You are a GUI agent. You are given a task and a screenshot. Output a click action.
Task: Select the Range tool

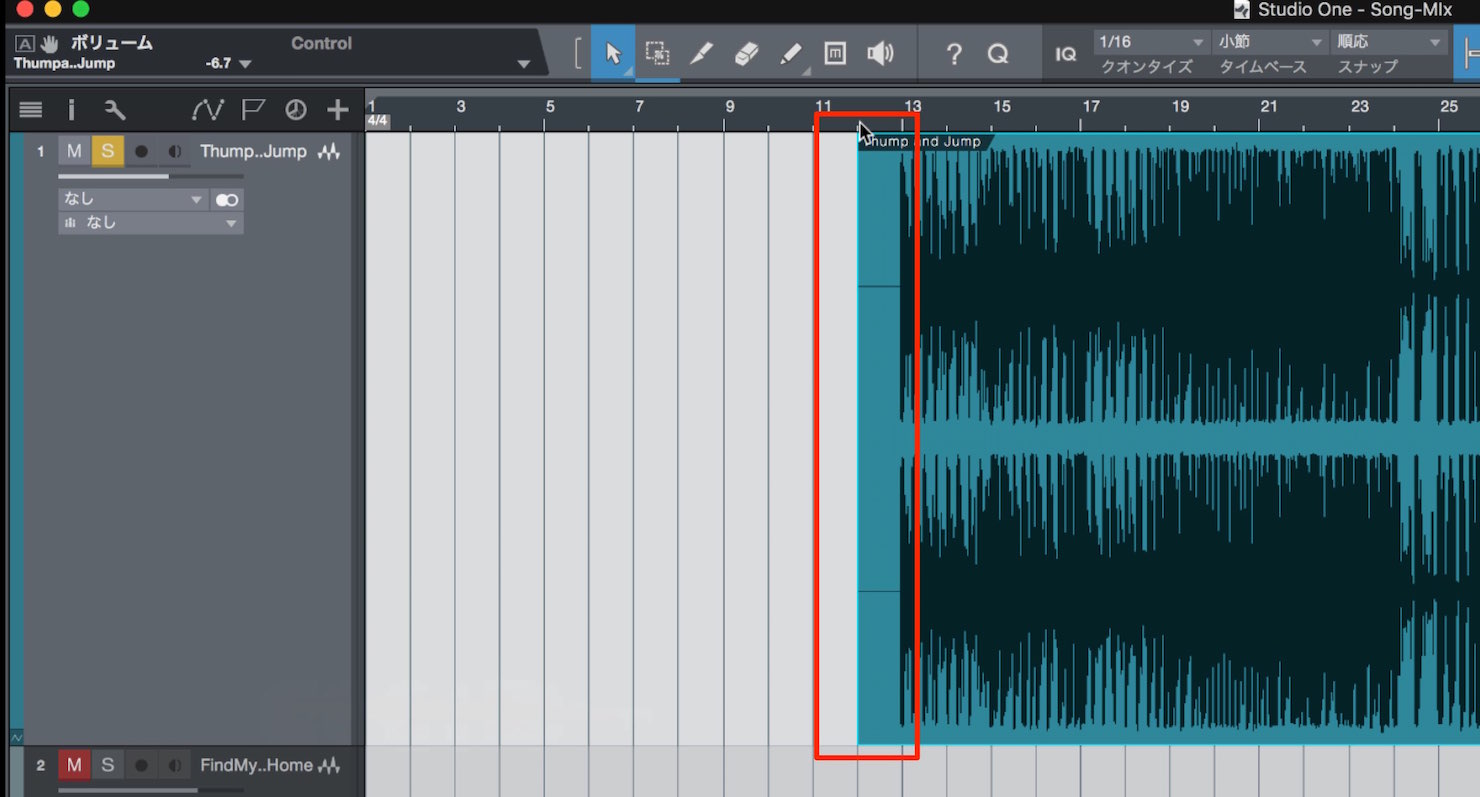click(657, 53)
